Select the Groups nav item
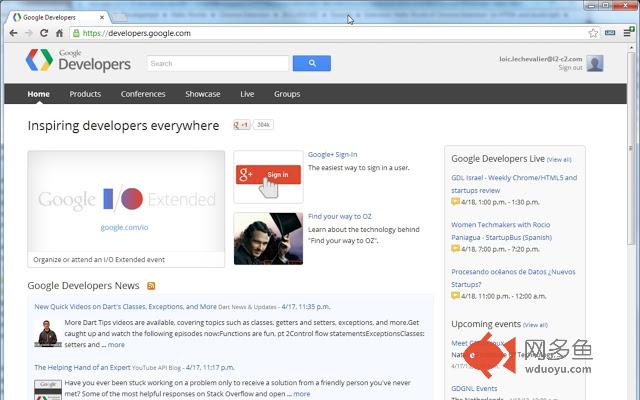Viewport: 640px width, 400px height. [287, 94]
